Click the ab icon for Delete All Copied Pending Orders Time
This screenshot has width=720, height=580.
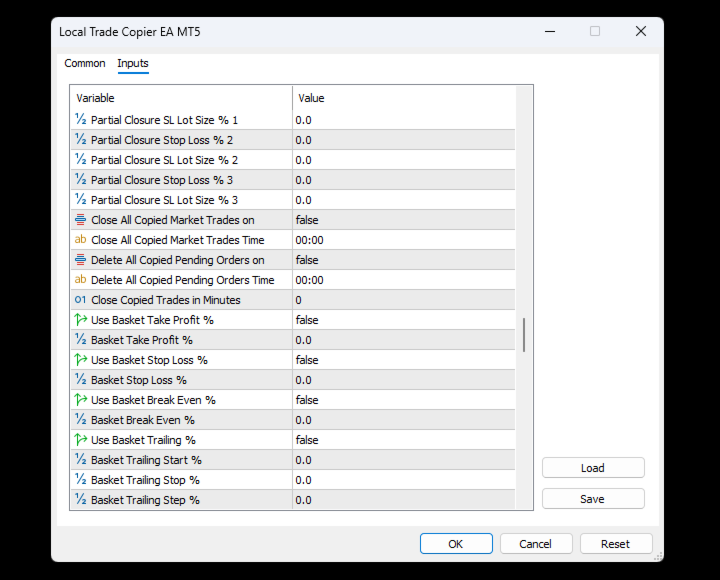click(80, 280)
